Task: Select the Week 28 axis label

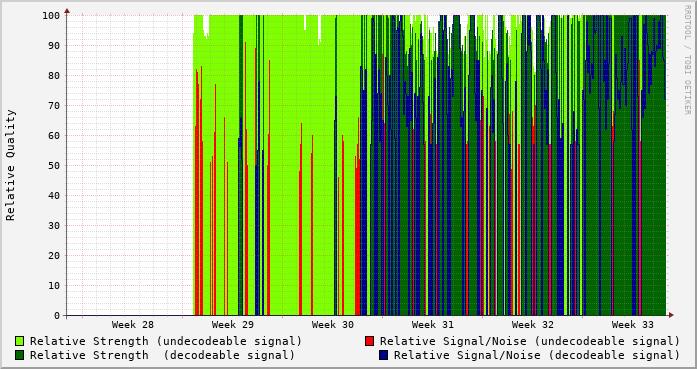Action: [x=132, y=325]
